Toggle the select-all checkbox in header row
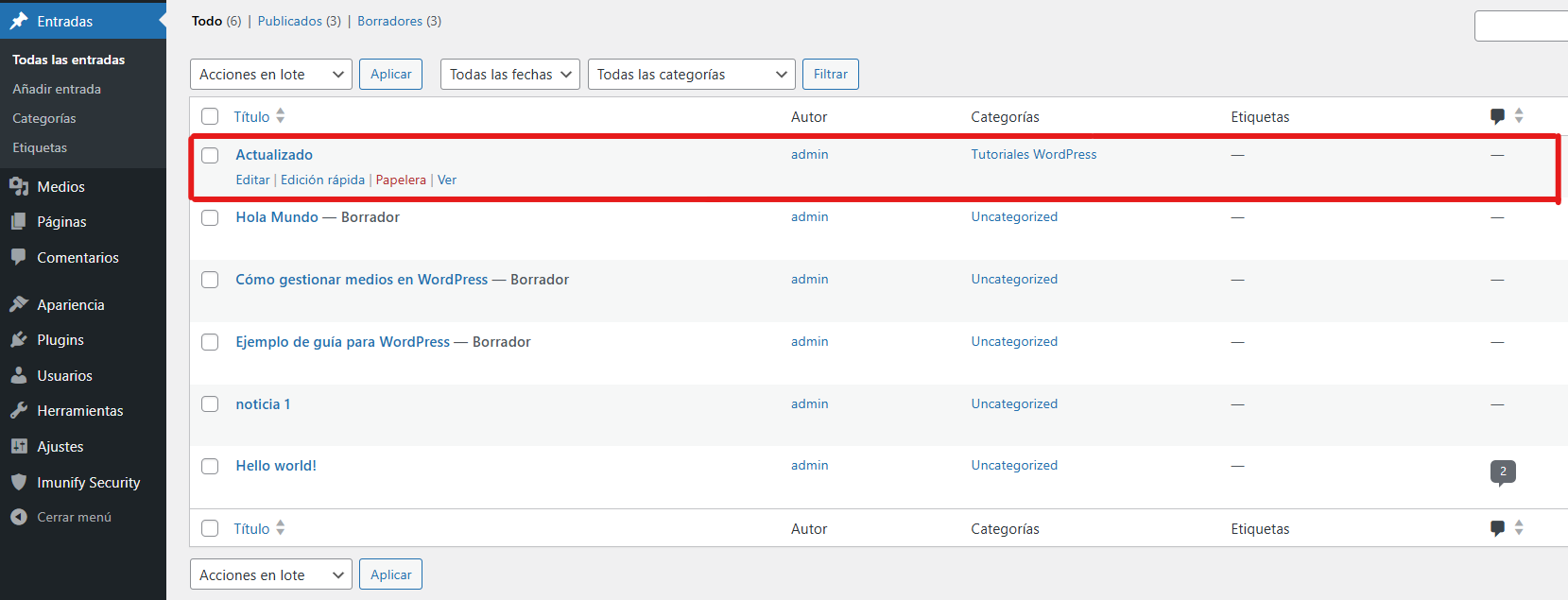Screen dimensions: 1568x600 point(210,117)
